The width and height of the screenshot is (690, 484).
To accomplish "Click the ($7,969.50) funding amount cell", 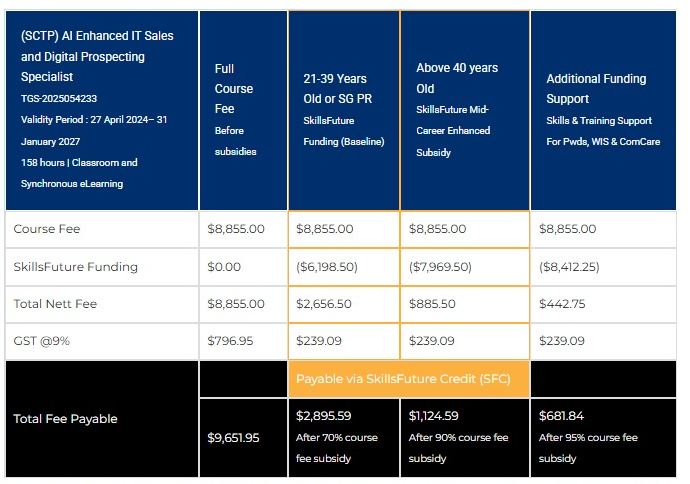I will [441, 267].
